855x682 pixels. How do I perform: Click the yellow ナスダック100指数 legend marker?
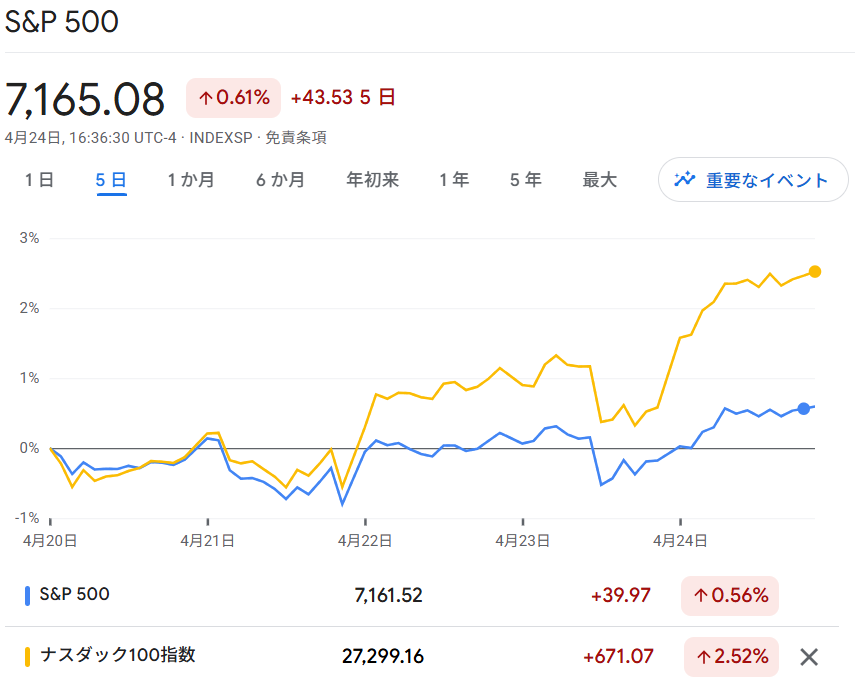(x=28, y=657)
